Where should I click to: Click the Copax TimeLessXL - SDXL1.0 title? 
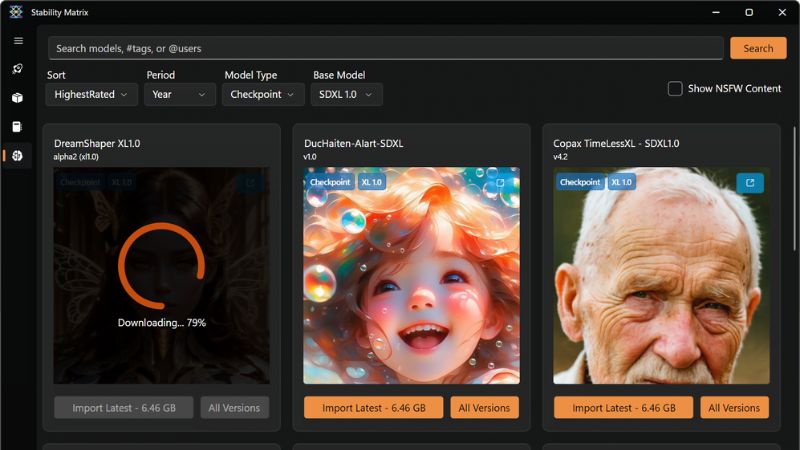tap(616, 143)
